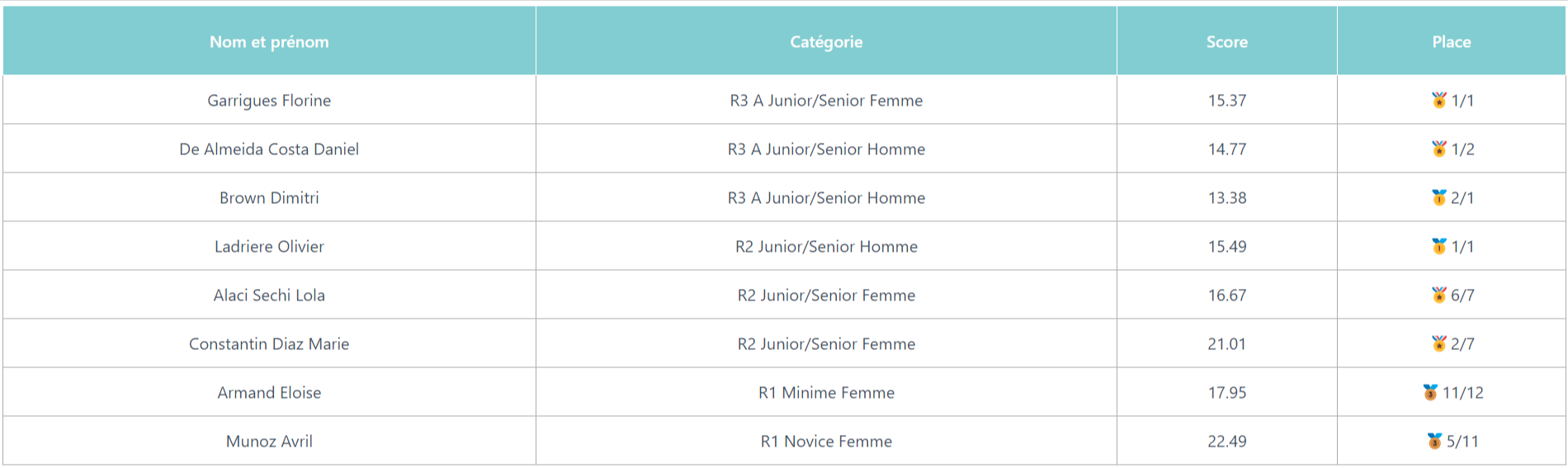This screenshot has width=1568, height=468.
Task: Click the R1 Minime Femme category cell
Action: click(826, 392)
